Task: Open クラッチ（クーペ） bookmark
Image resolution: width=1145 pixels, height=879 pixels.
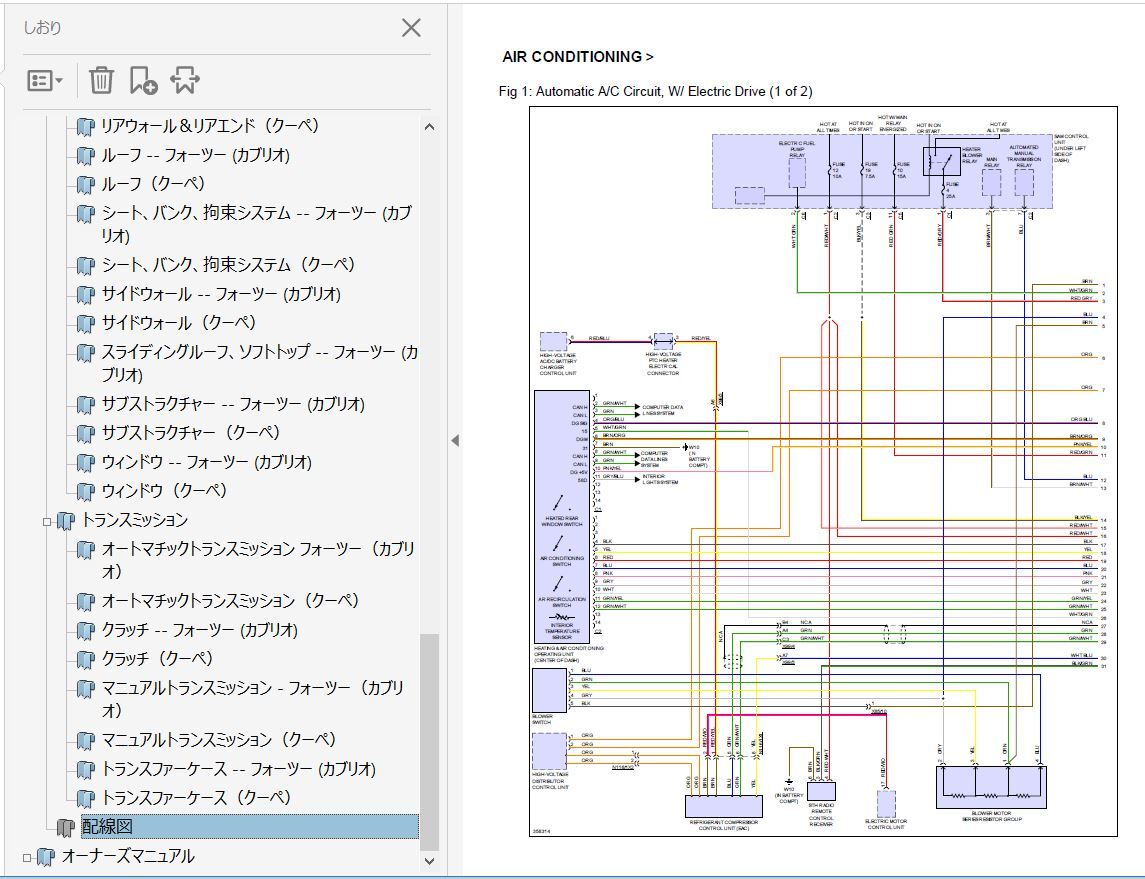Action: click(x=158, y=659)
